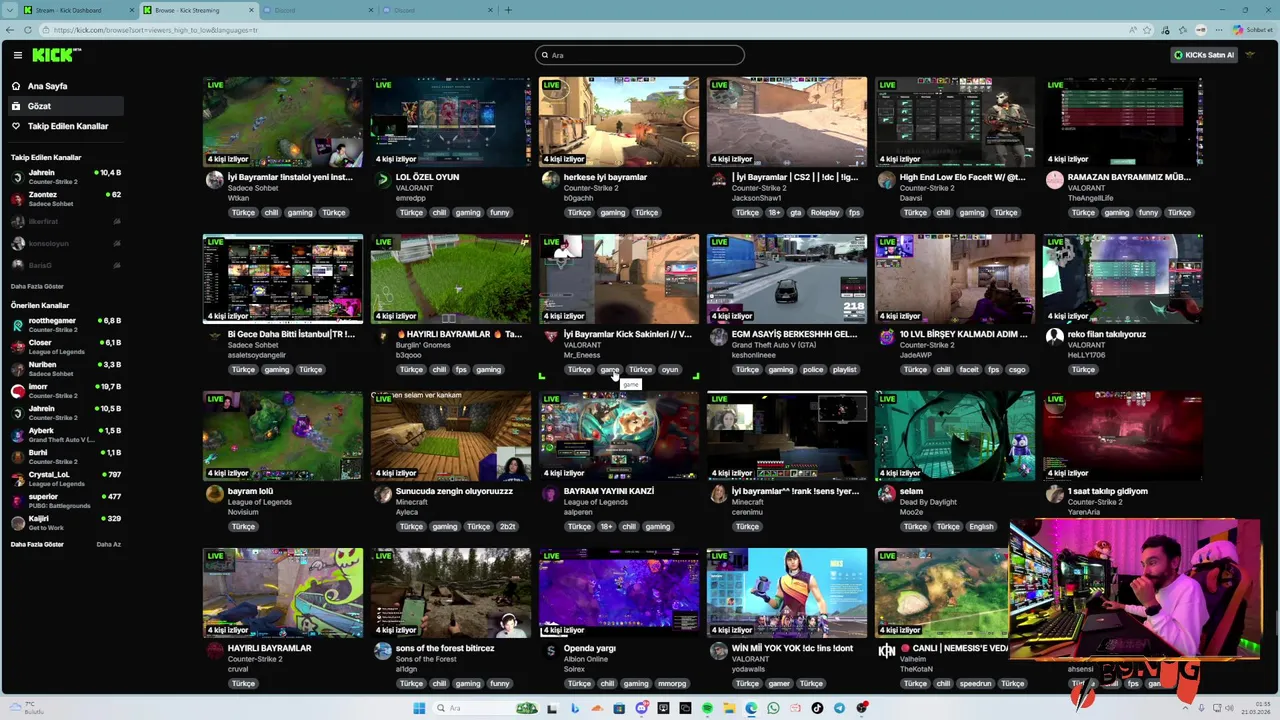The height and width of the screenshot is (720, 1280).
Task: Open Discord from the taskbar
Action: [642, 708]
